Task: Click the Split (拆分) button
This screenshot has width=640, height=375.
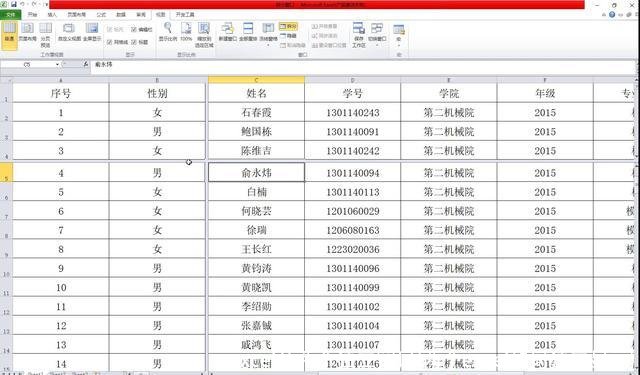Action: coord(289,26)
